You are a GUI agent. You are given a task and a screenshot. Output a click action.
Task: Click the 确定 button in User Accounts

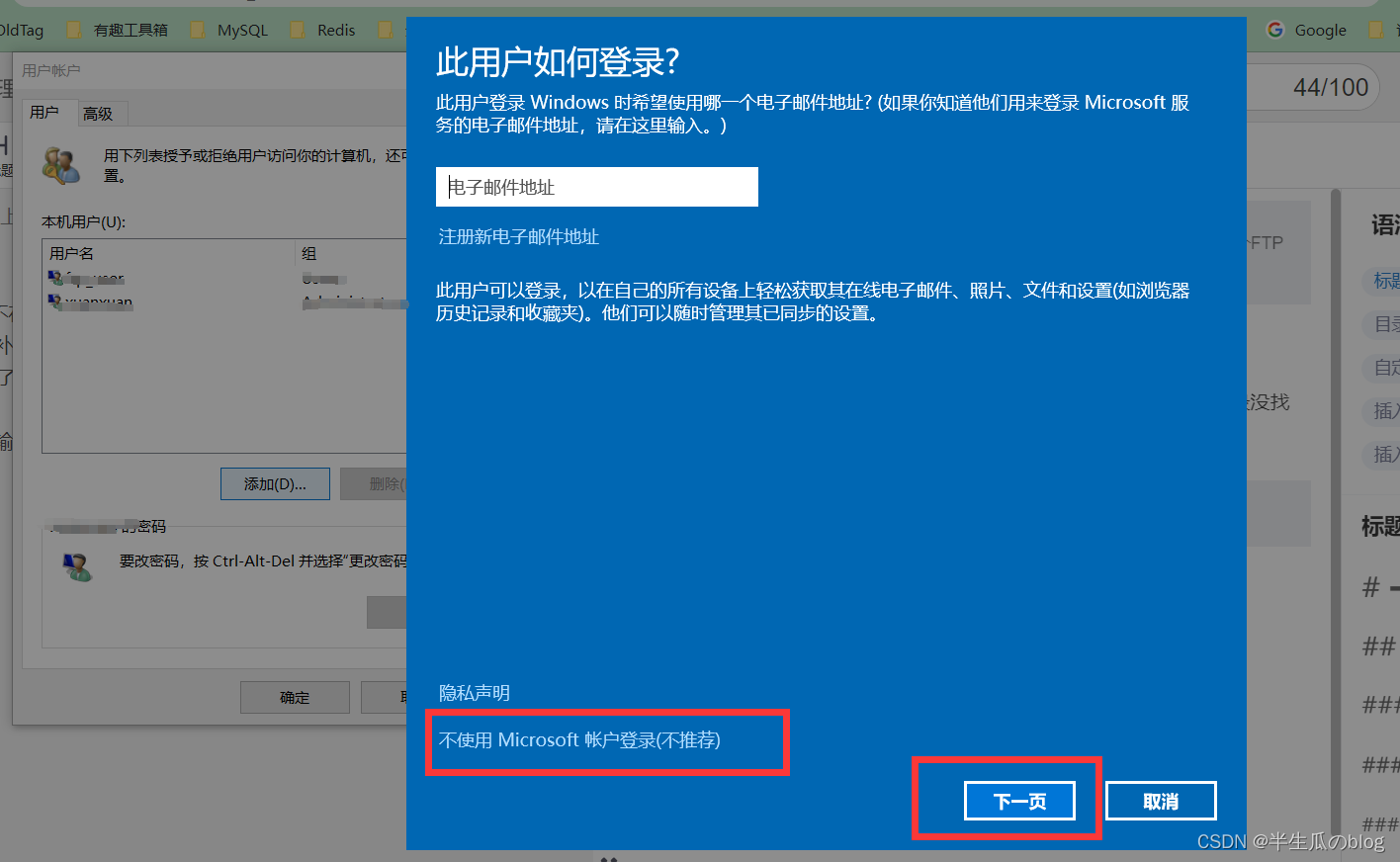pos(295,697)
